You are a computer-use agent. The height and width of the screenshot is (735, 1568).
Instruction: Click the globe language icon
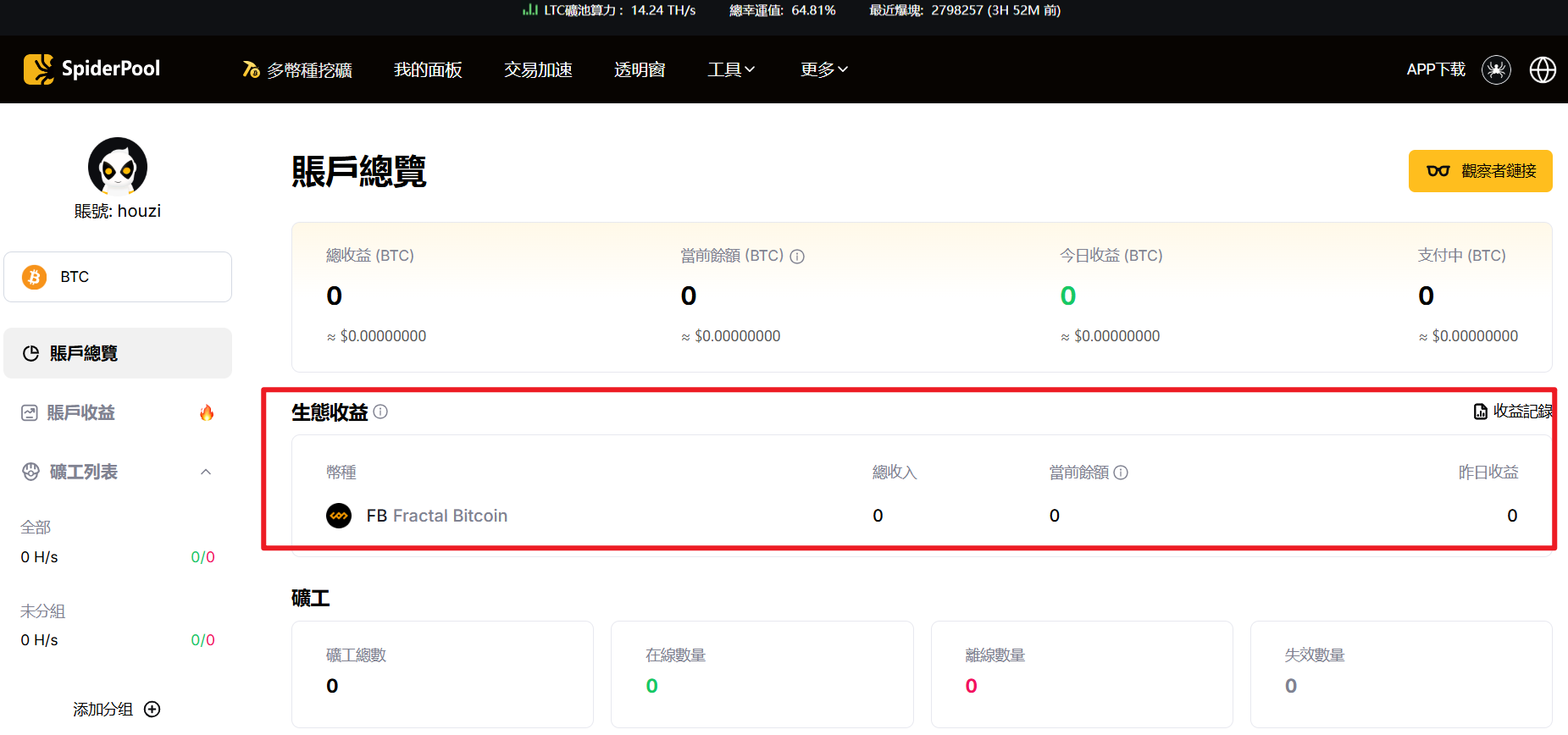pos(1543,69)
